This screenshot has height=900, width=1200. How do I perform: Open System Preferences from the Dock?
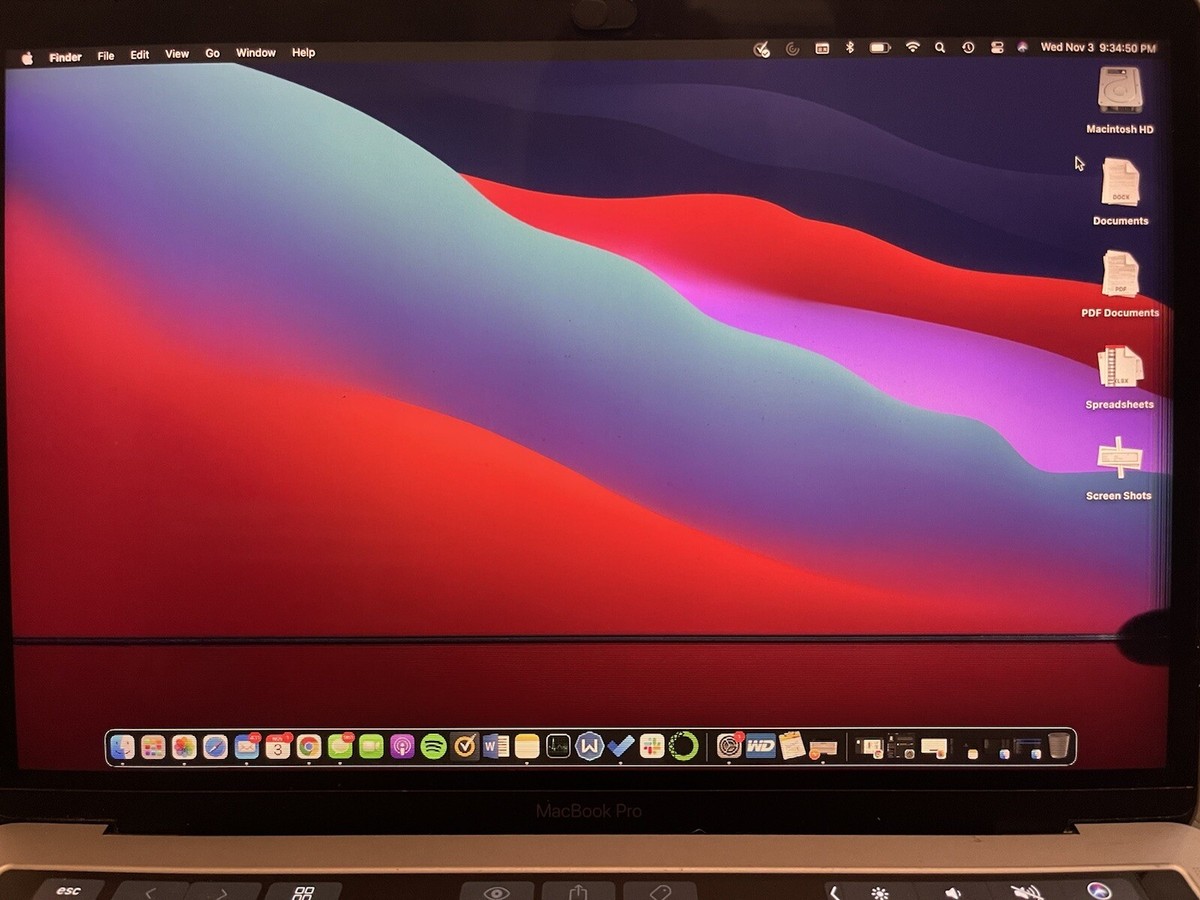728,747
